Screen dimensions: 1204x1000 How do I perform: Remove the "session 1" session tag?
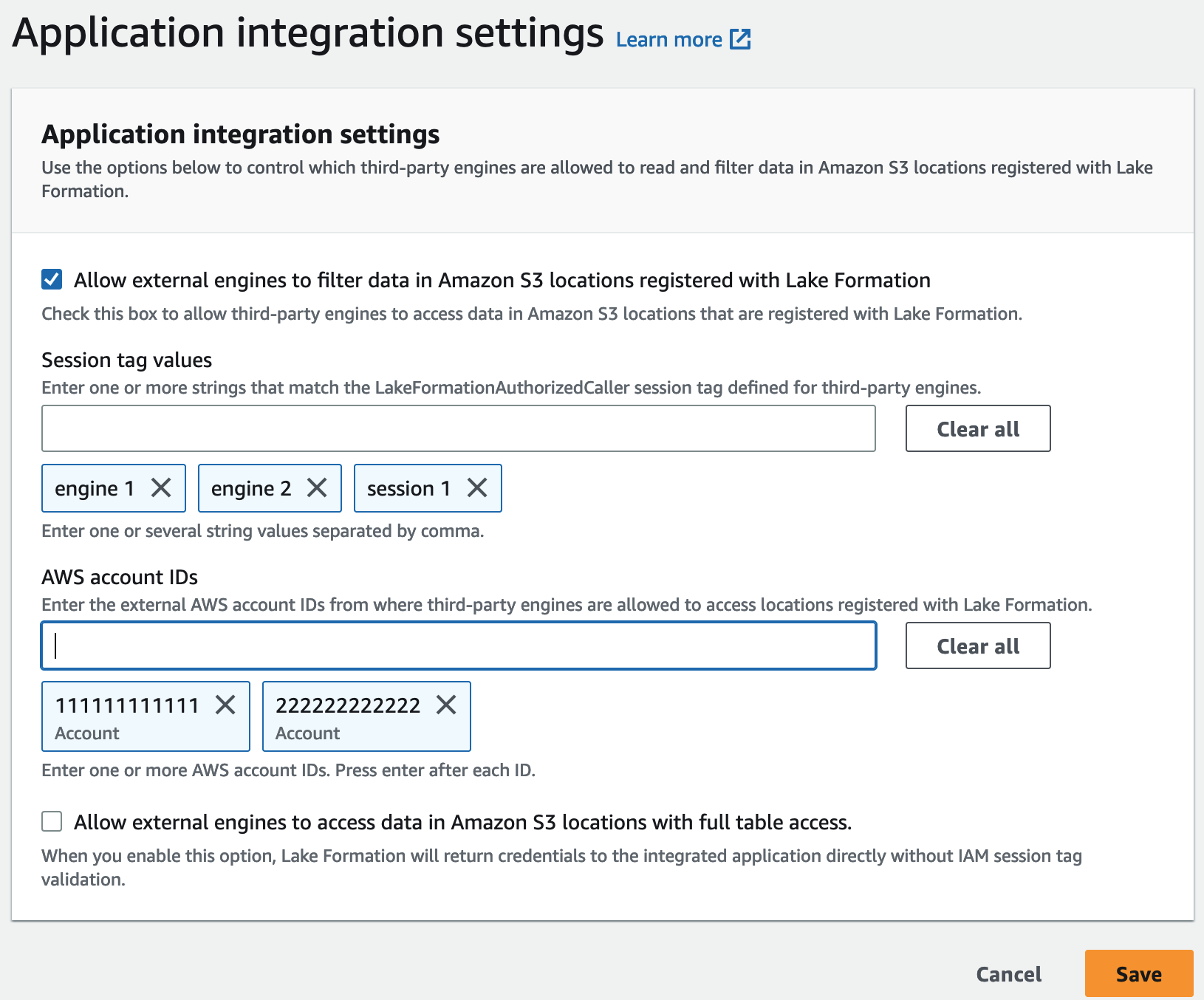coord(479,487)
